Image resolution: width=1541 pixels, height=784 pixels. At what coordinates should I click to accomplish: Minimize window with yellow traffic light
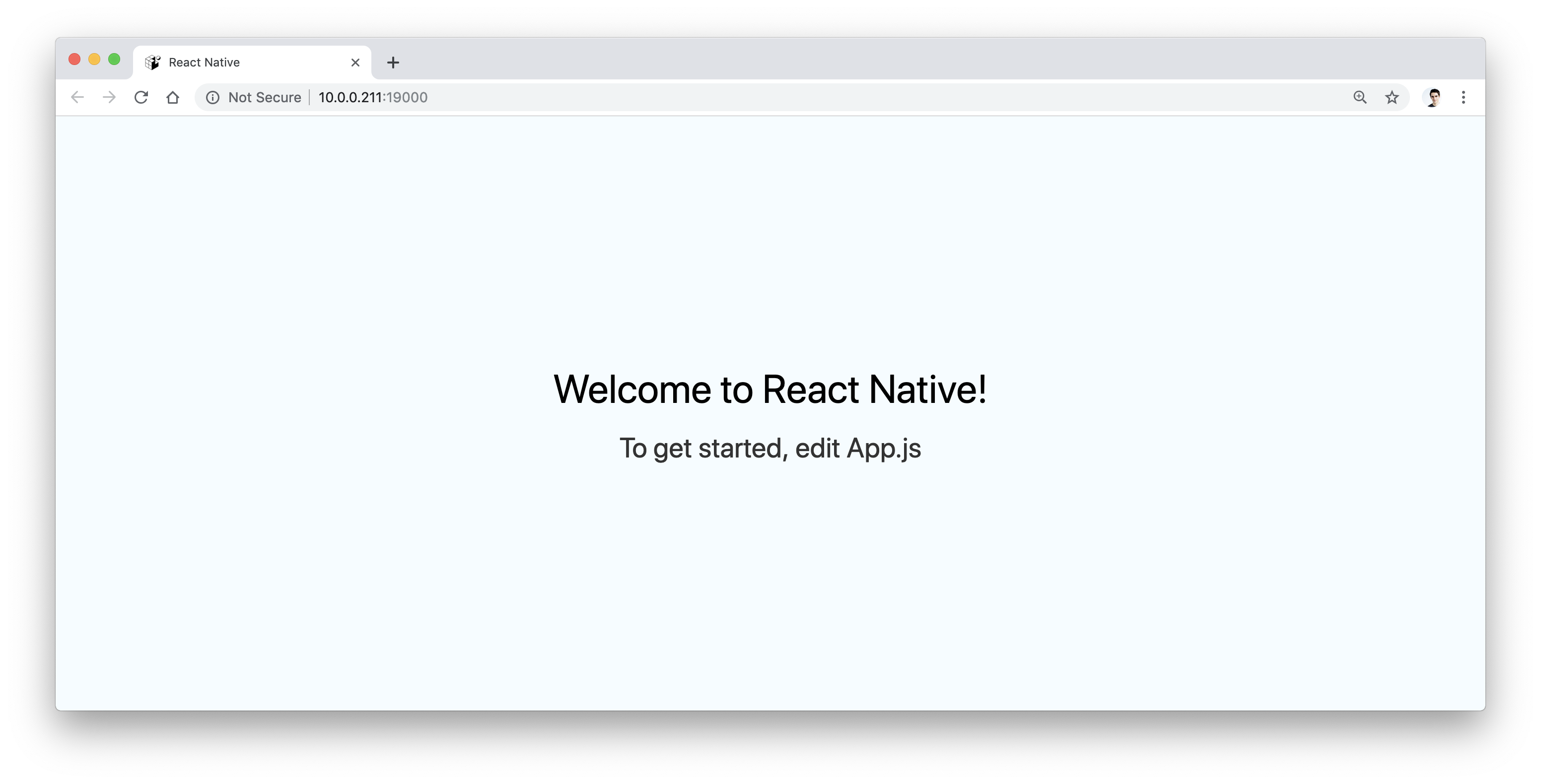pos(94,59)
